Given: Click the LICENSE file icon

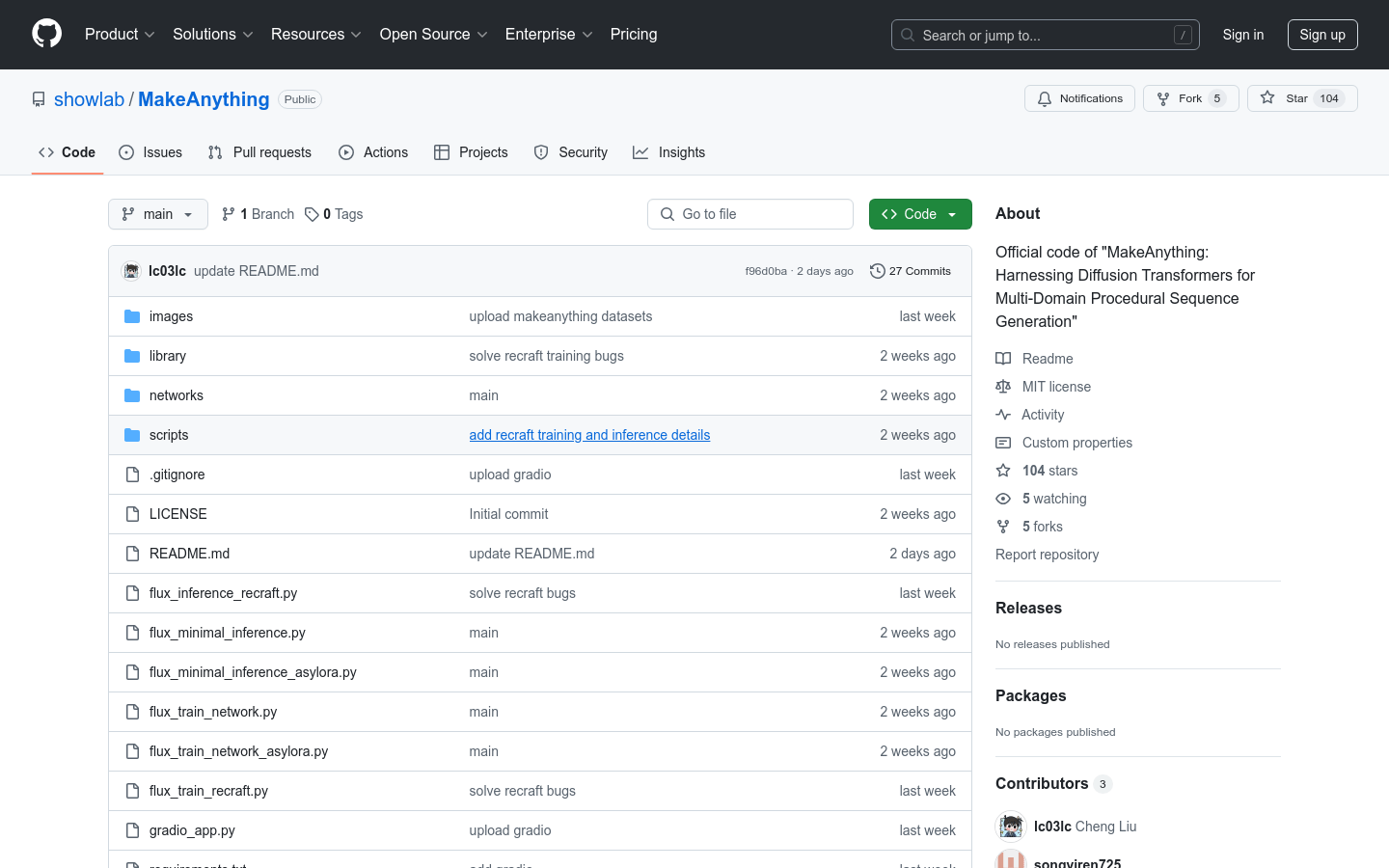Looking at the screenshot, I should (x=132, y=514).
